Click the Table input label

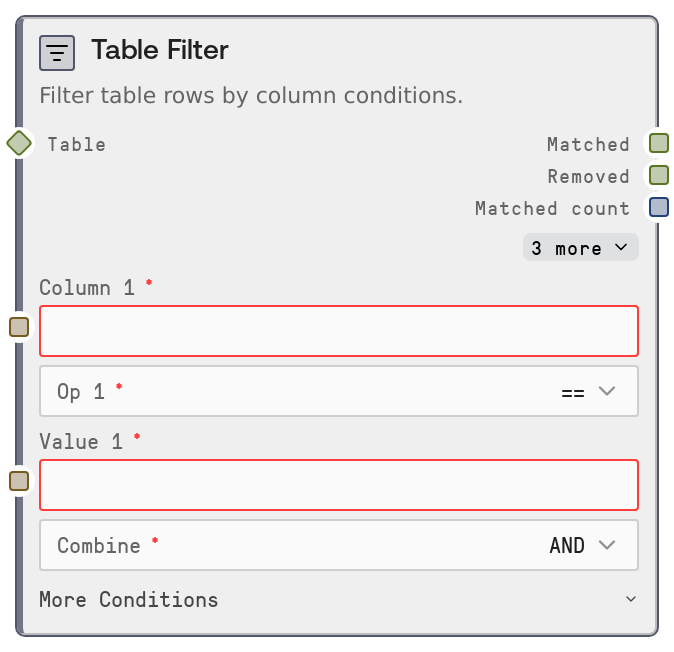coord(77,144)
